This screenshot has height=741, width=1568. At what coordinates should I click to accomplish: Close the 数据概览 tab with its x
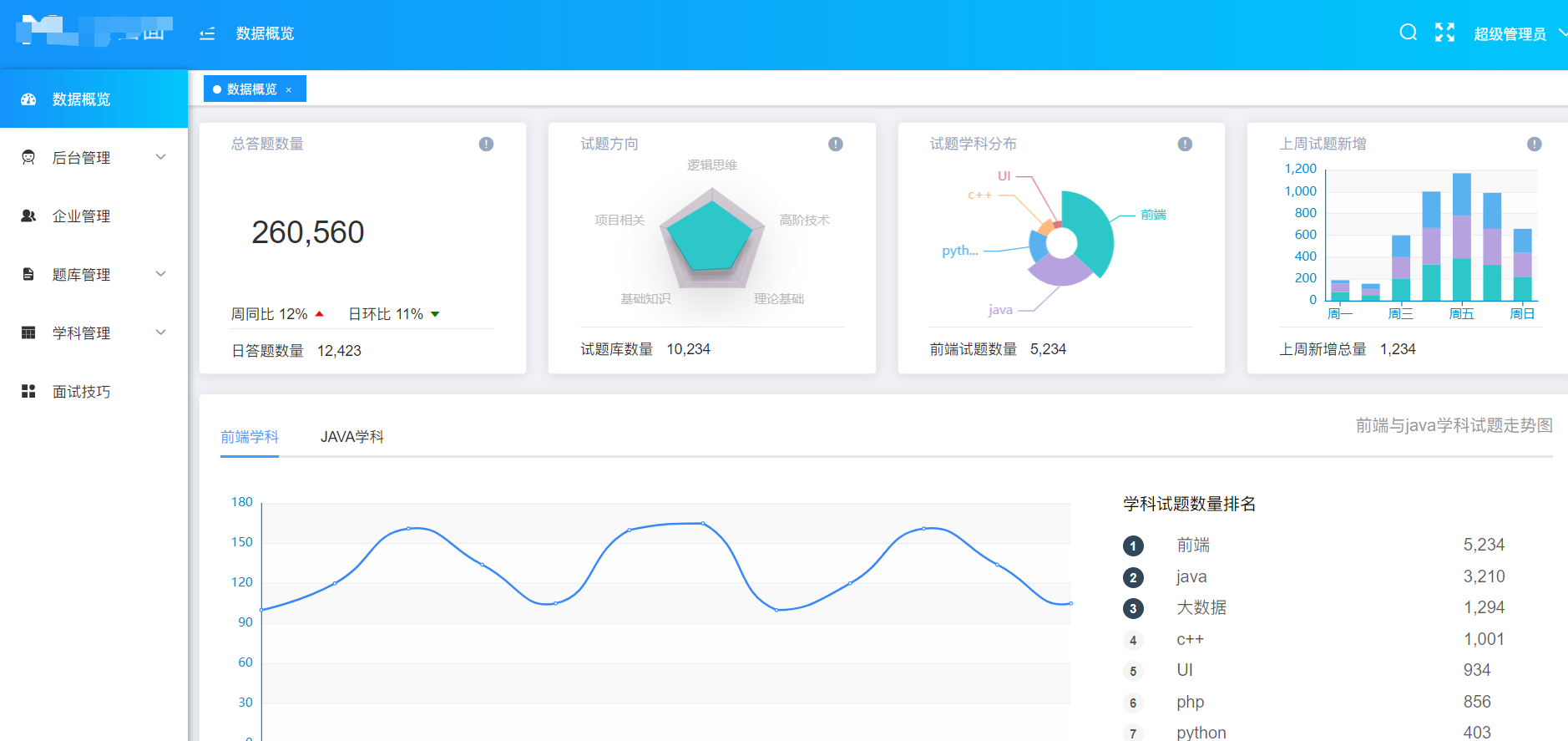point(289,89)
